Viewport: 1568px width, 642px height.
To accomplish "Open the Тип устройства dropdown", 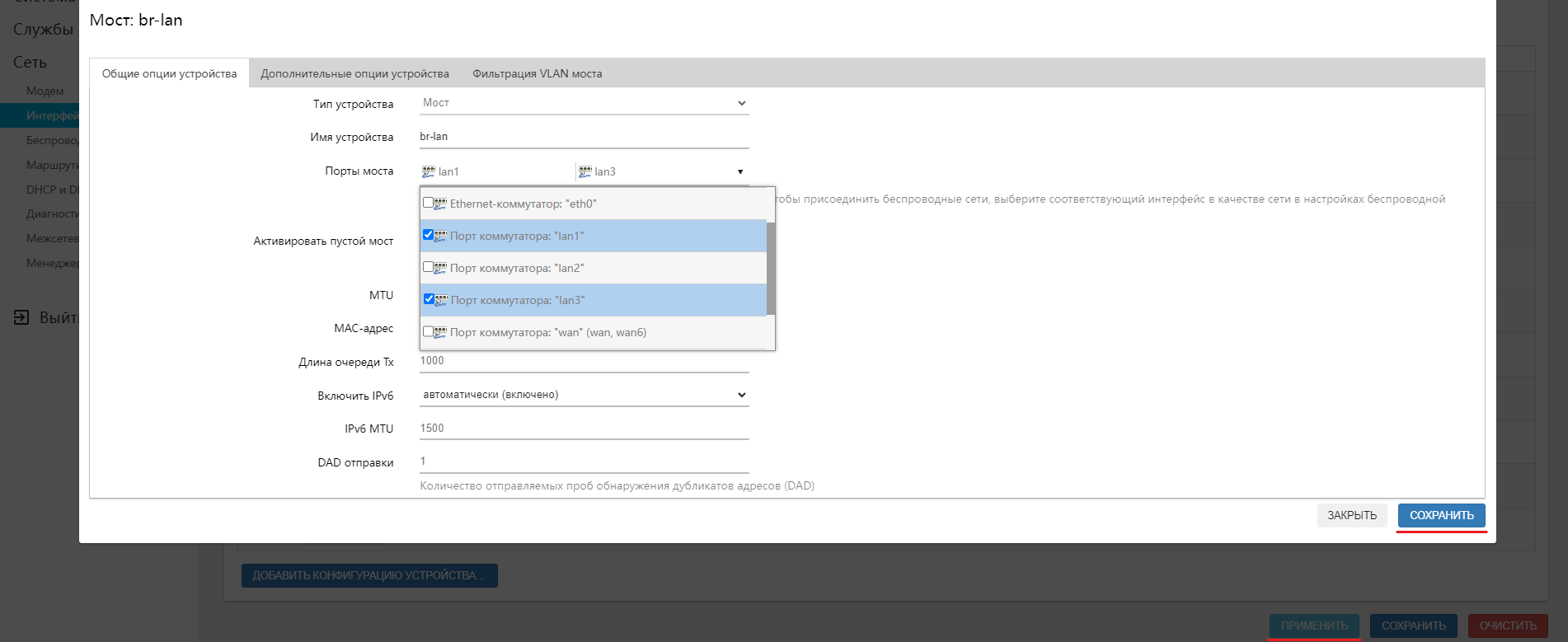I will [584, 103].
